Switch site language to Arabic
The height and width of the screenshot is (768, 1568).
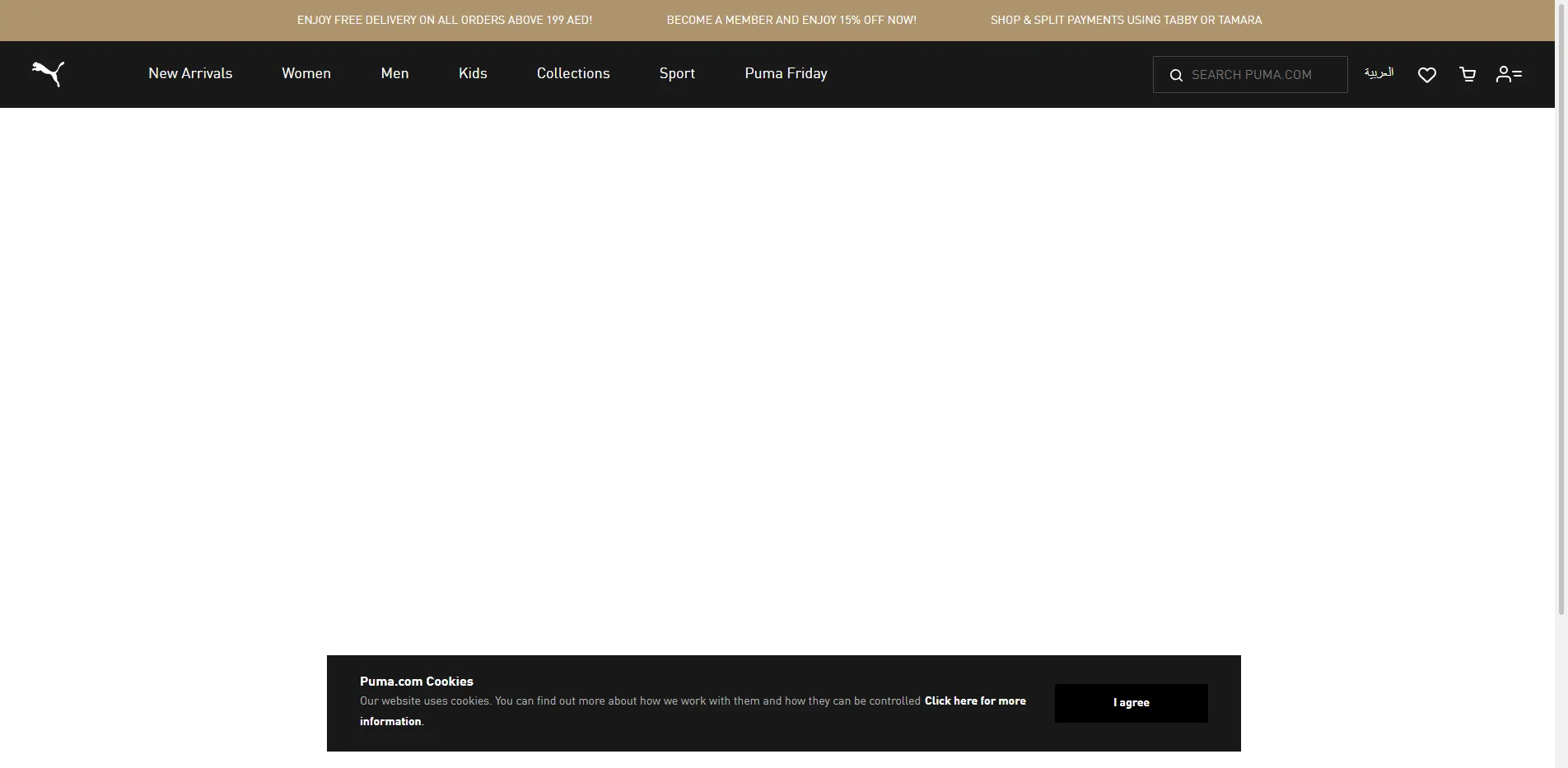1379,73
